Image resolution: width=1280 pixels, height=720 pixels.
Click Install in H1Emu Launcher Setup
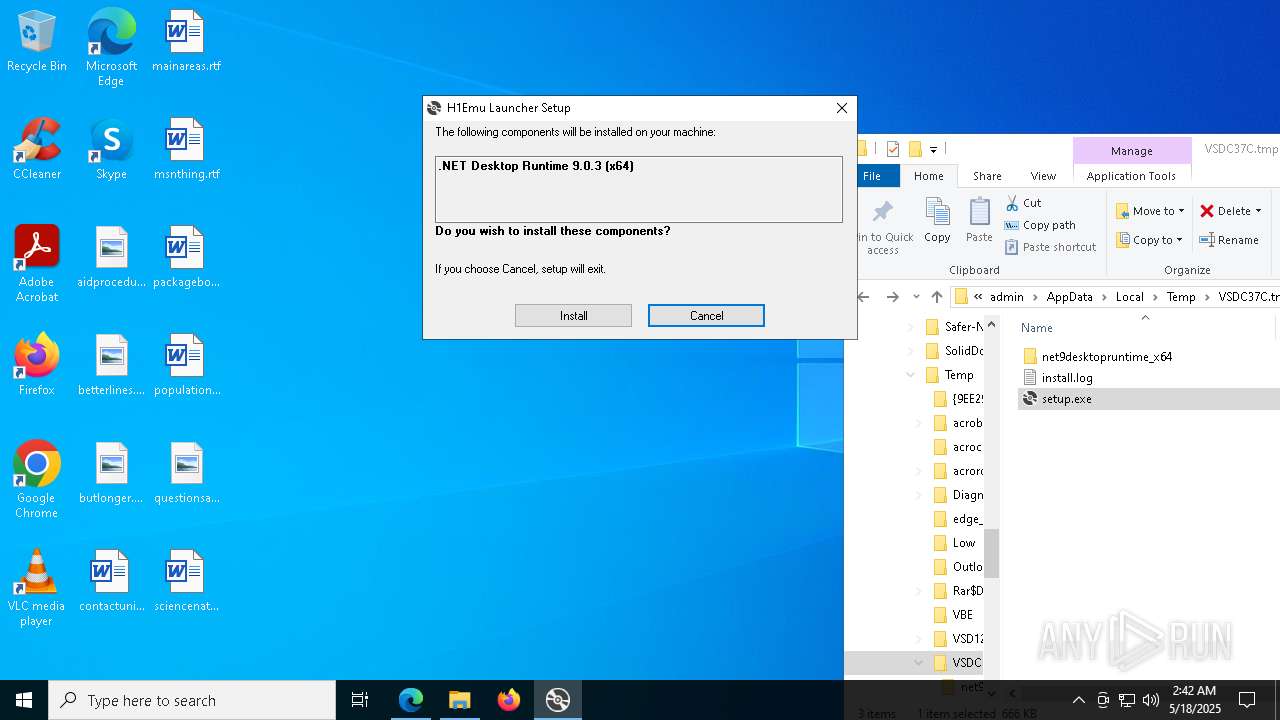pos(573,315)
